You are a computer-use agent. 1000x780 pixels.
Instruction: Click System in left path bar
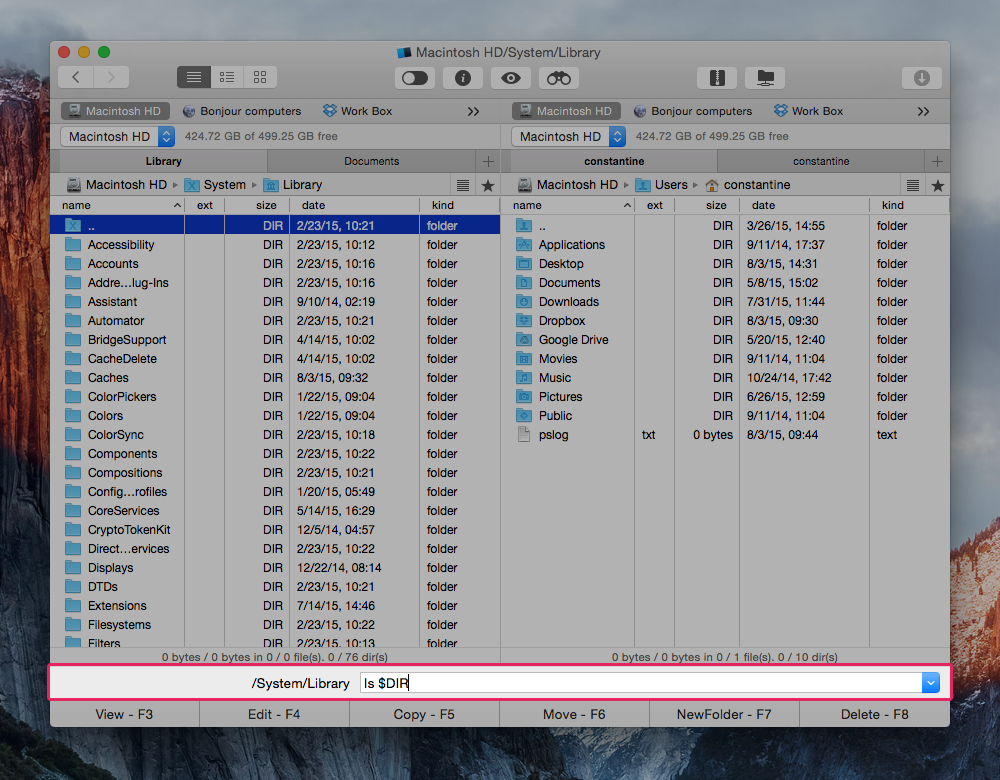tap(216, 185)
